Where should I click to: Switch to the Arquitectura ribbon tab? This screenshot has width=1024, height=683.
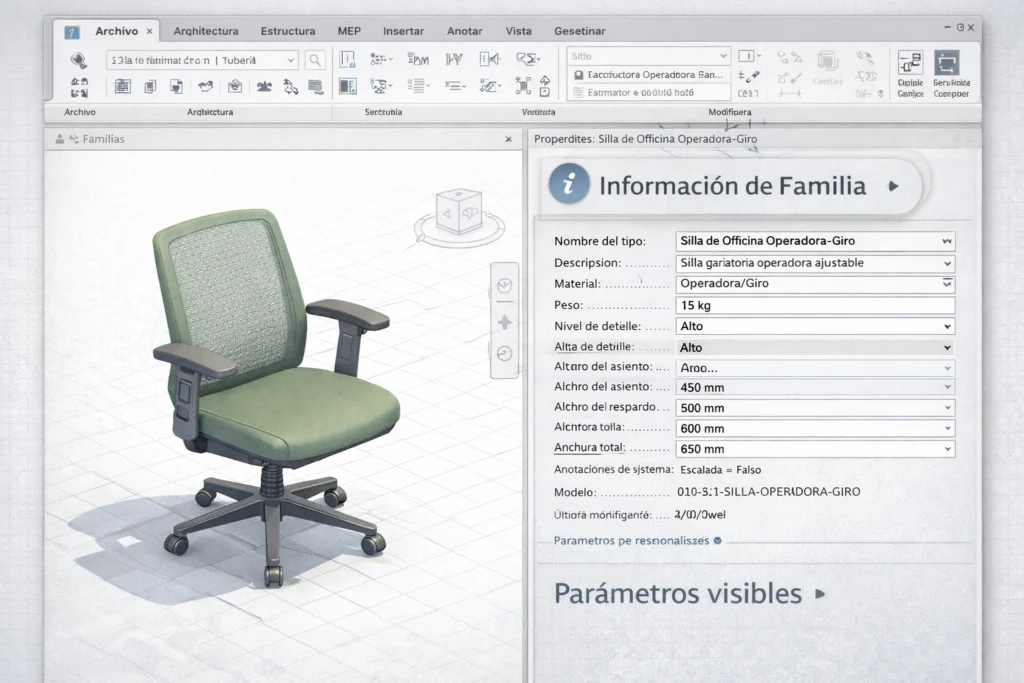pyautogui.click(x=205, y=31)
